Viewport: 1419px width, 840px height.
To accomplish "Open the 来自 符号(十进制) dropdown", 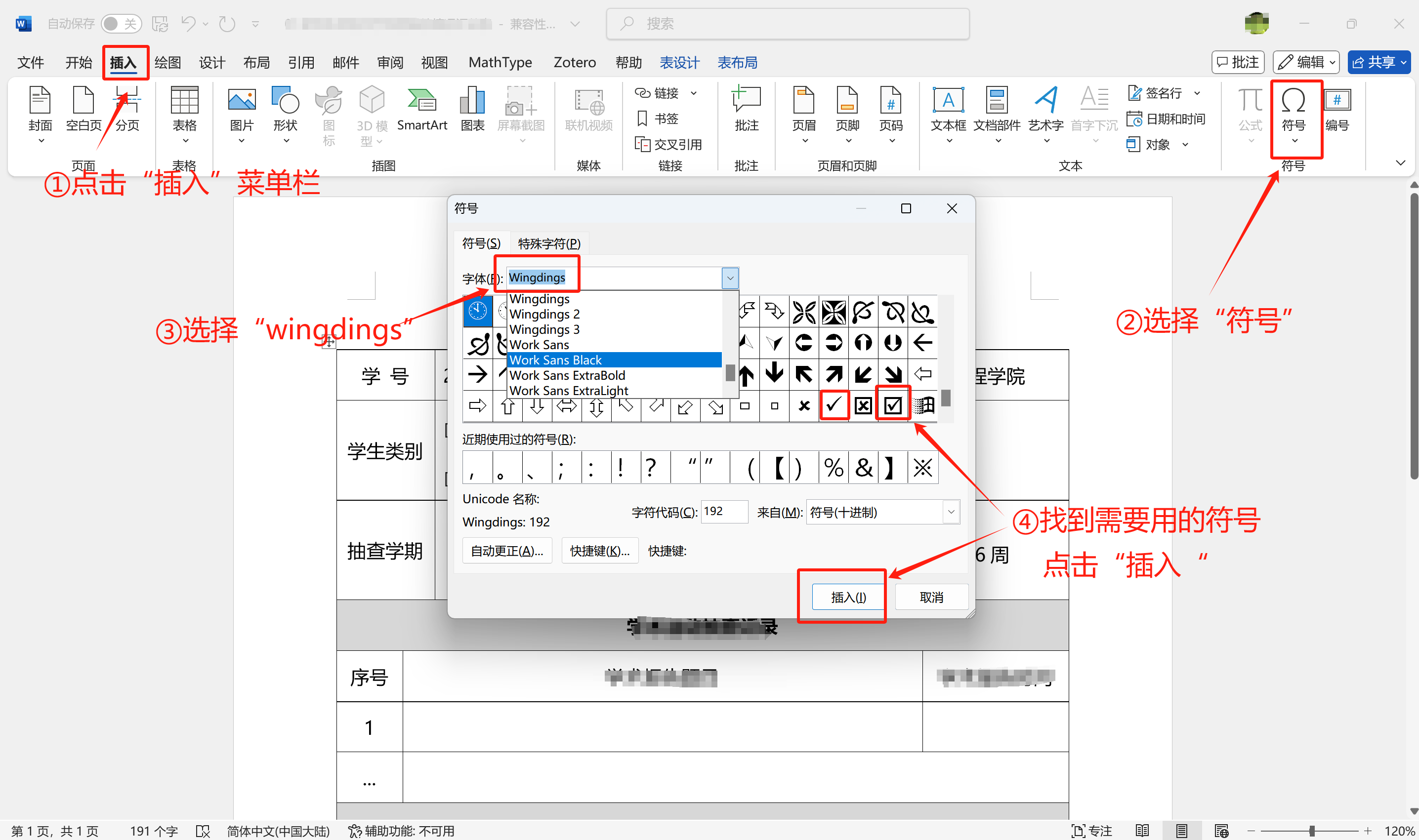I will click(951, 512).
